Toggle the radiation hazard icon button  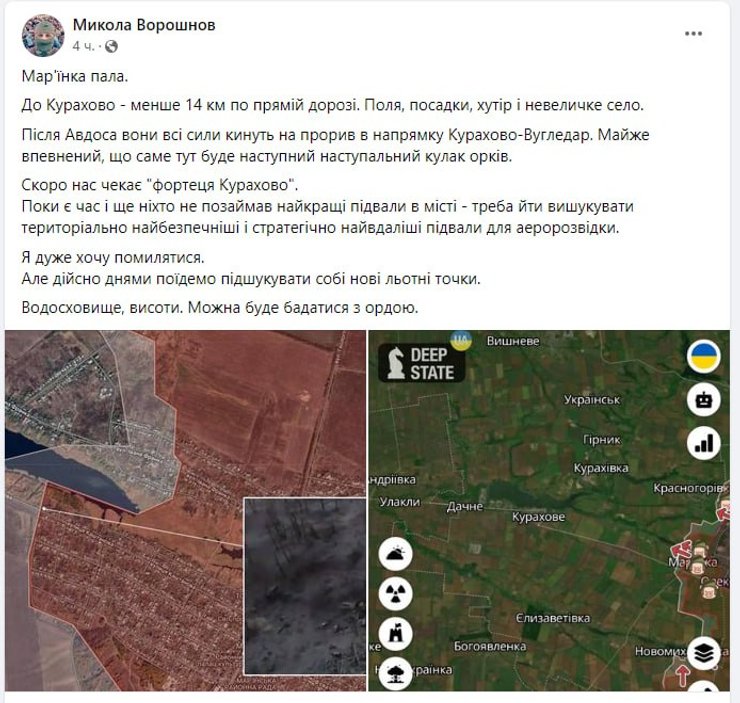[395, 594]
